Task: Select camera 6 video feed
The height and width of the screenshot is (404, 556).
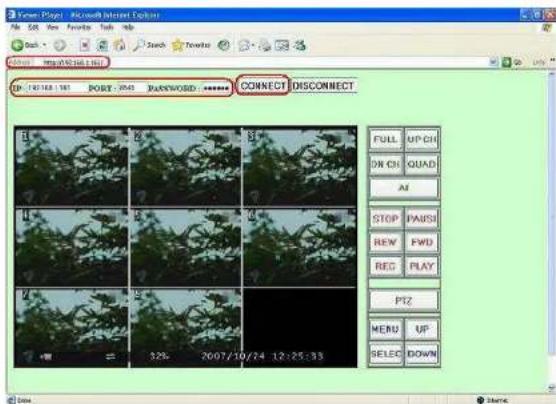Action: (300, 248)
